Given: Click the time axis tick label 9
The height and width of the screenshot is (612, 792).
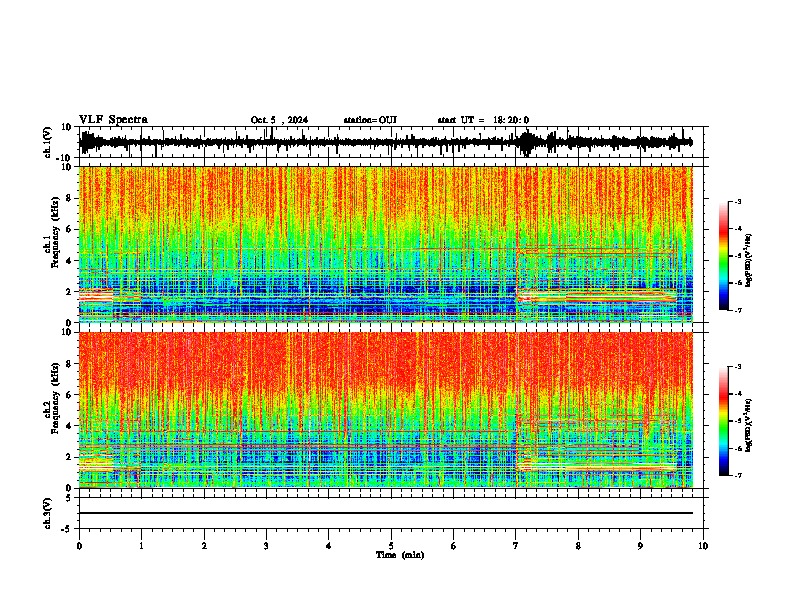Looking at the screenshot, I should 640,546.
